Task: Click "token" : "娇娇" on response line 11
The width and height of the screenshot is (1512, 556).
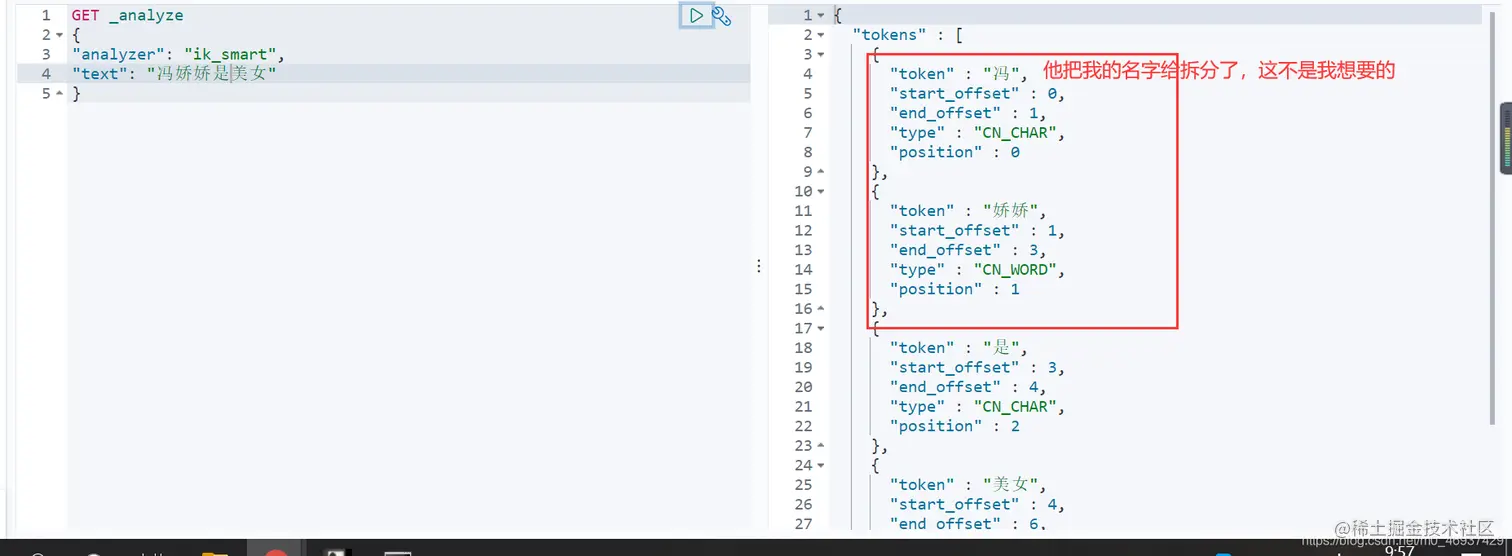Action: (x=968, y=211)
